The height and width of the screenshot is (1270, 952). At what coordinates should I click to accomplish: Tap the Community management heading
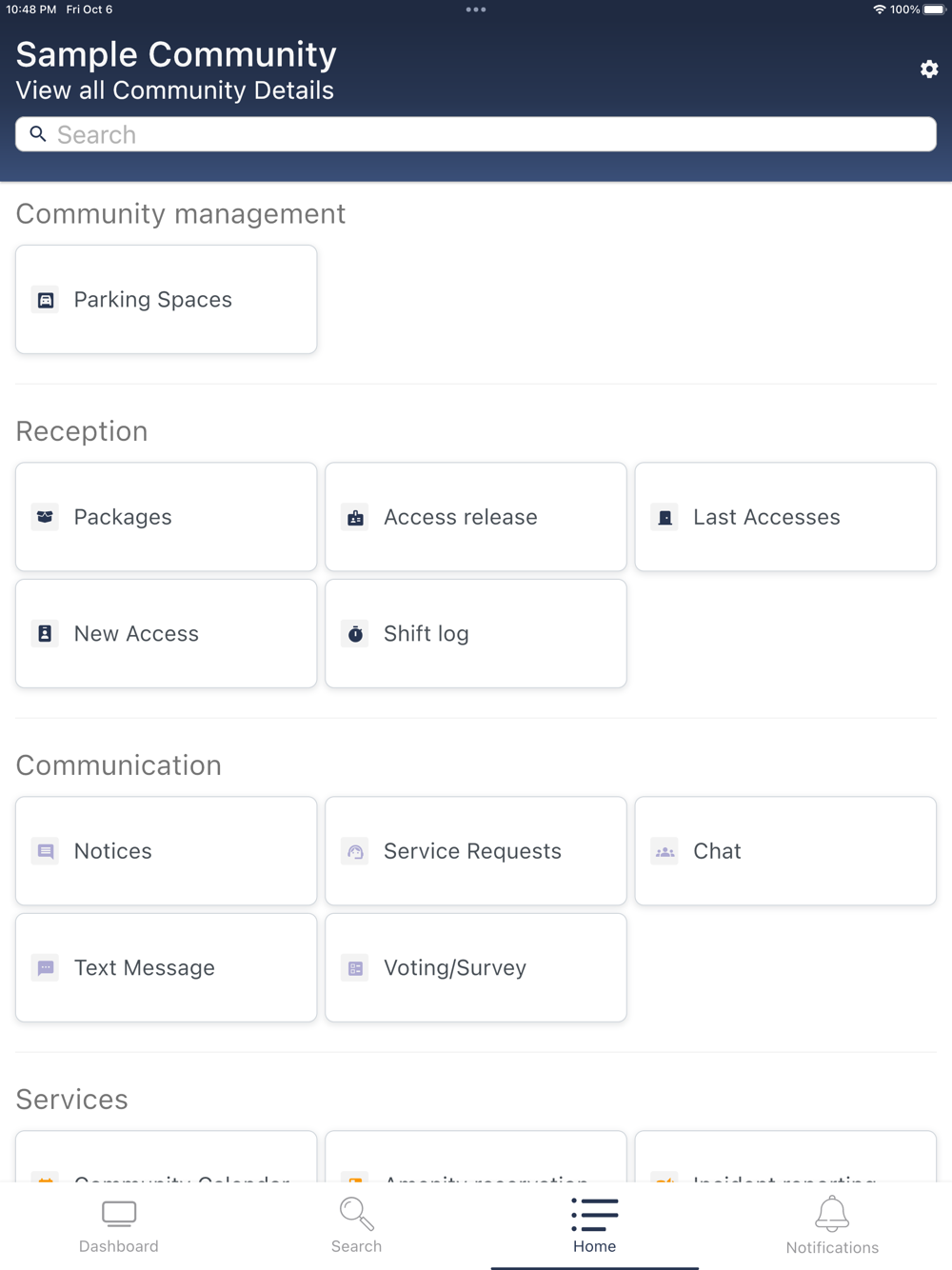tap(181, 214)
